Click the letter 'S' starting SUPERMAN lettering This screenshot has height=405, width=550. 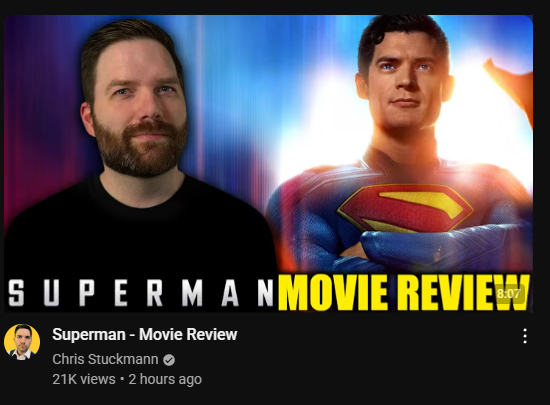[16, 293]
